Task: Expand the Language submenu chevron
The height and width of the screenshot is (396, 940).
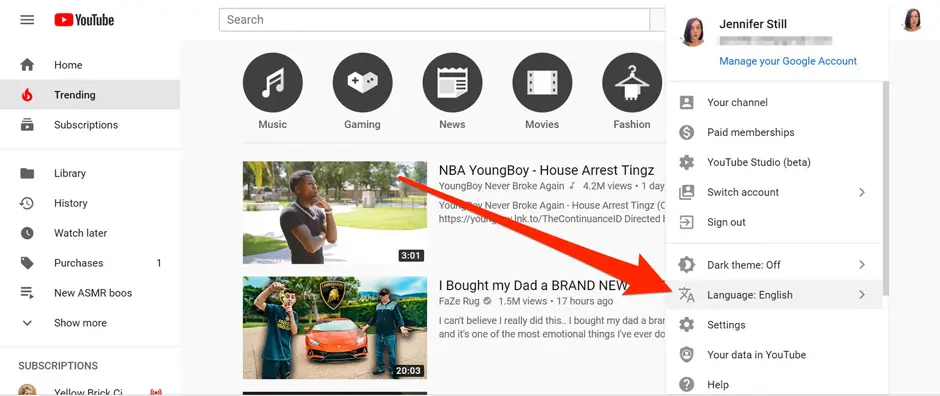Action: [x=862, y=295]
